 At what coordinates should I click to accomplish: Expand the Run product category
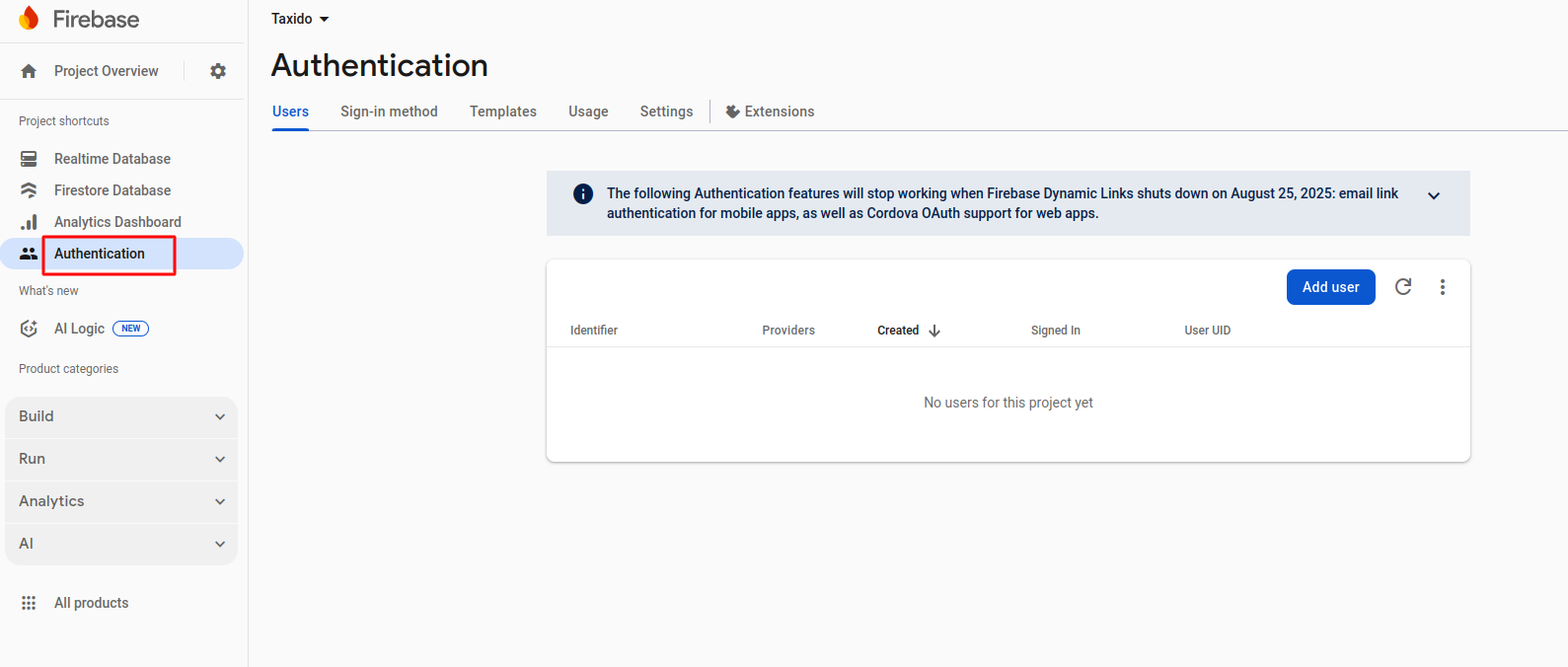tap(121, 459)
